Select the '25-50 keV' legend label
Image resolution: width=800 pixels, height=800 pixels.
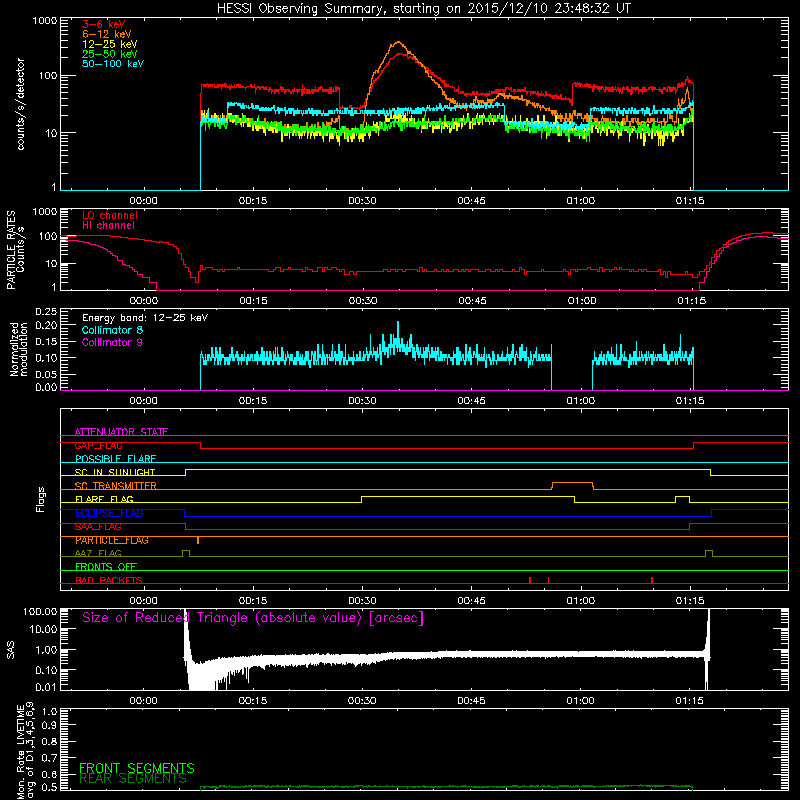tap(110, 54)
